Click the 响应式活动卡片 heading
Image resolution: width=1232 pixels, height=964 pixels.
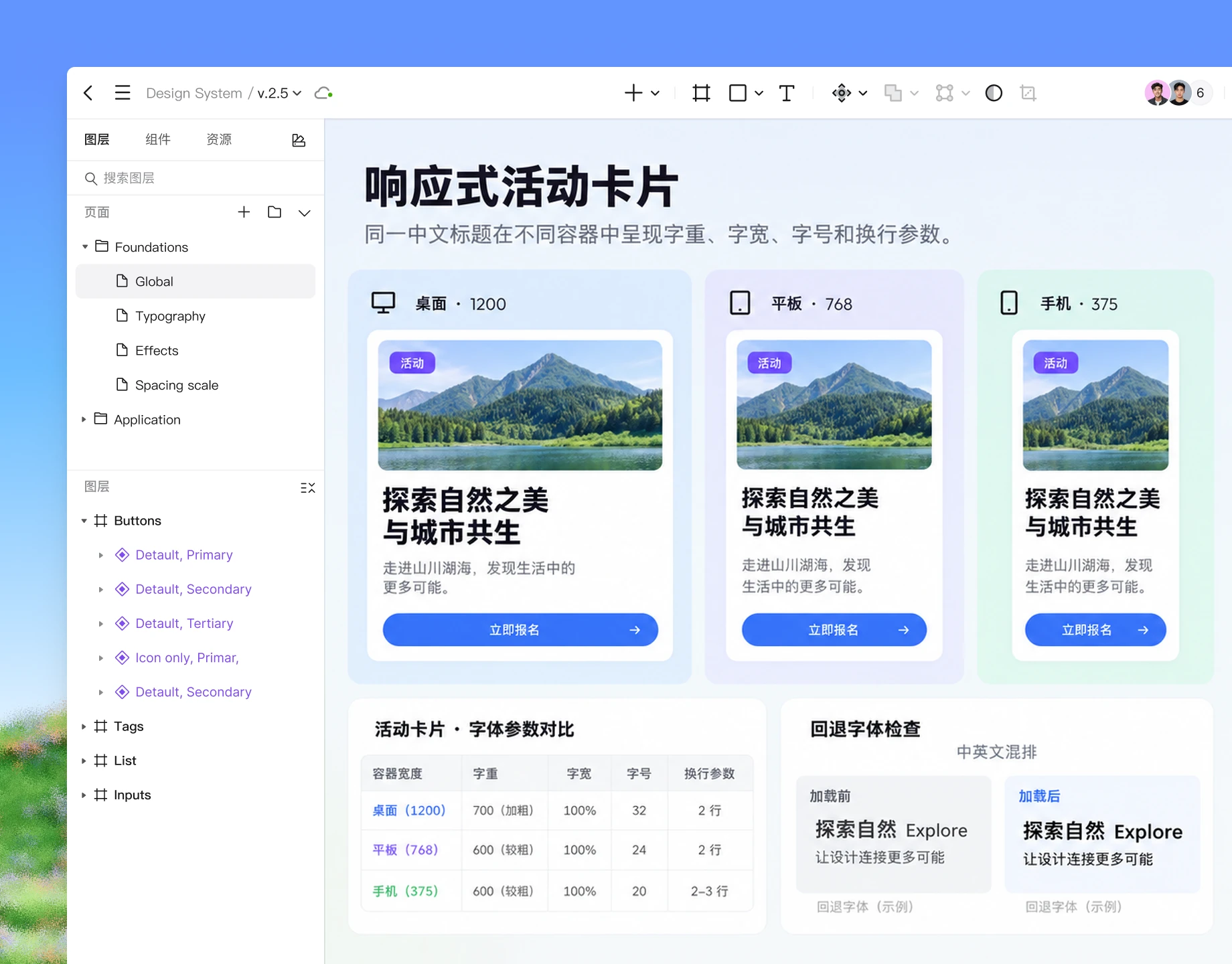pos(522,187)
